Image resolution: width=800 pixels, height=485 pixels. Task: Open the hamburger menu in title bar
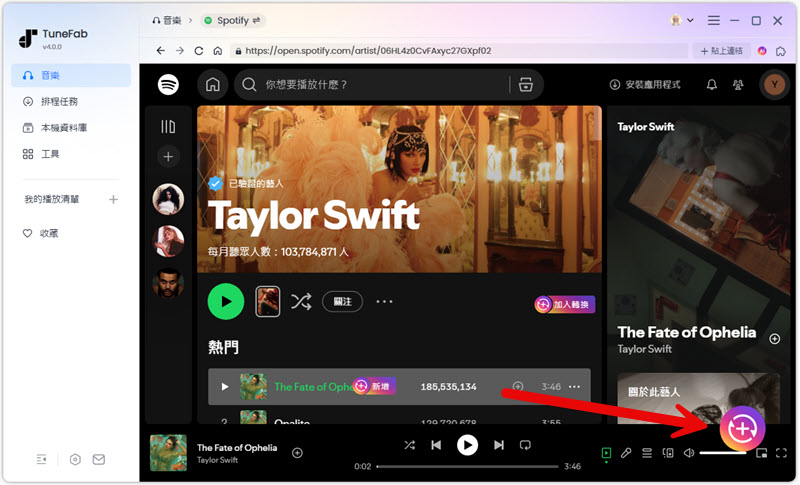click(x=714, y=20)
